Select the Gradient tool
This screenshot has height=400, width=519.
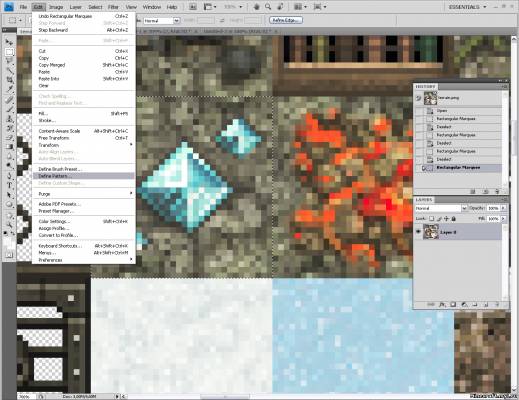9,147
